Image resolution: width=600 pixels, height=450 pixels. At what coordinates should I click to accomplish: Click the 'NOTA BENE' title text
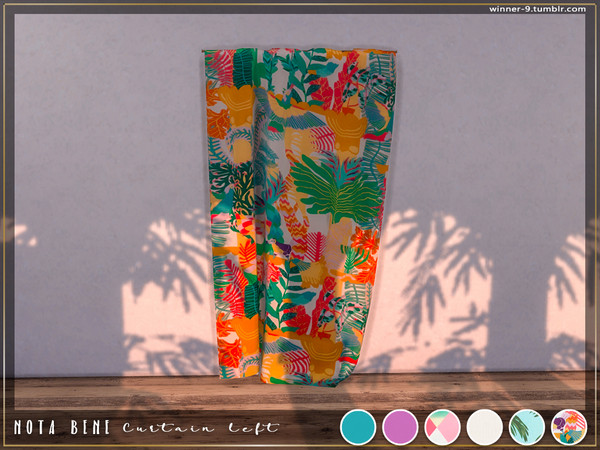tap(62, 427)
